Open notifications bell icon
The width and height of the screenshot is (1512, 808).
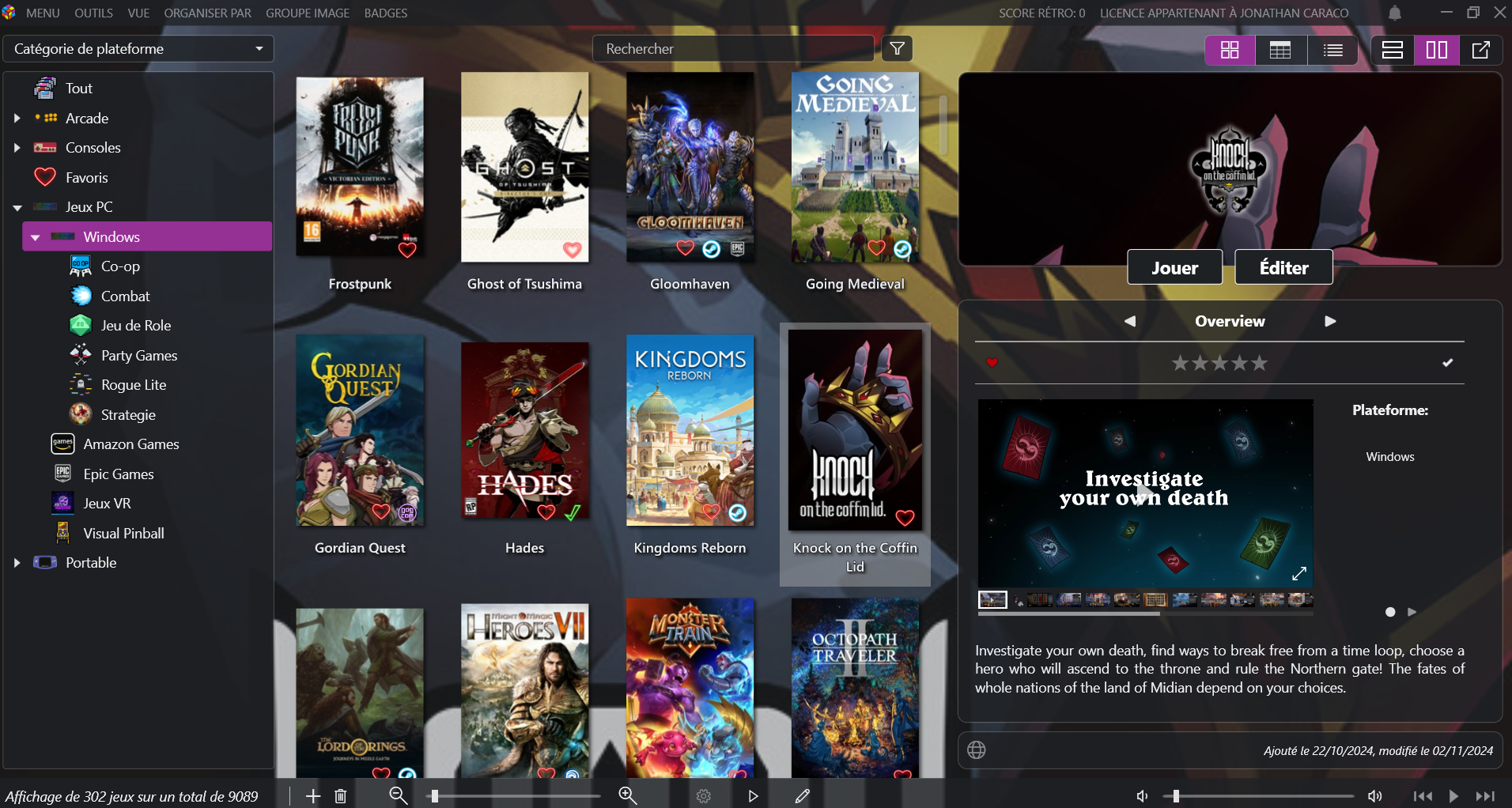click(x=1395, y=13)
